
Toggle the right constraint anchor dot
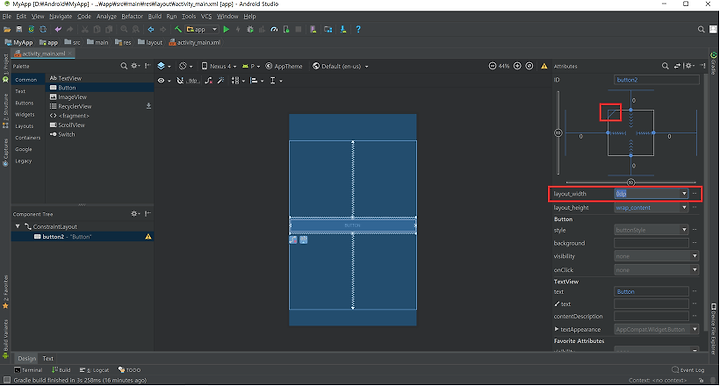point(653,133)
